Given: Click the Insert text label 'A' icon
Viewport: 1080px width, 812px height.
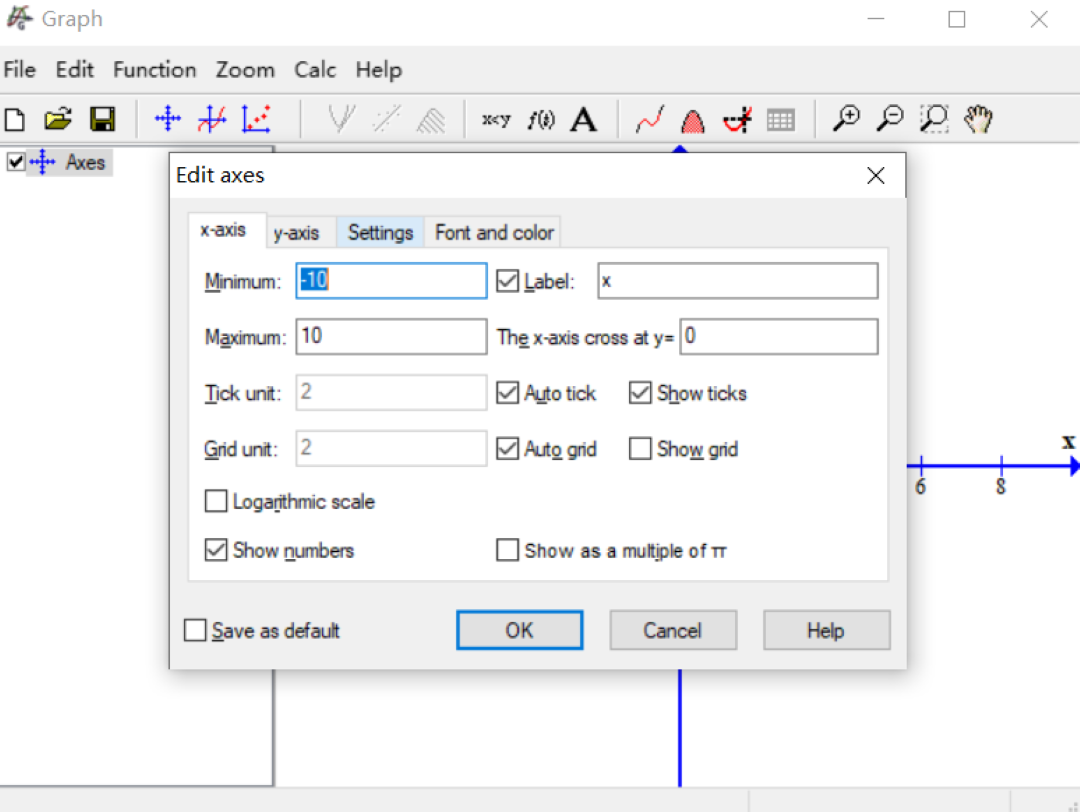Looking at the screenshot, I should click(x=584, y=120).
